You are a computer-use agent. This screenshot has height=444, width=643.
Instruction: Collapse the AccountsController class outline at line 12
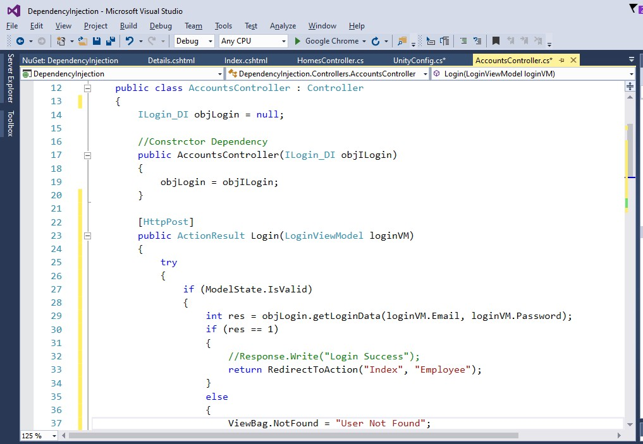(x=87, y=88)
